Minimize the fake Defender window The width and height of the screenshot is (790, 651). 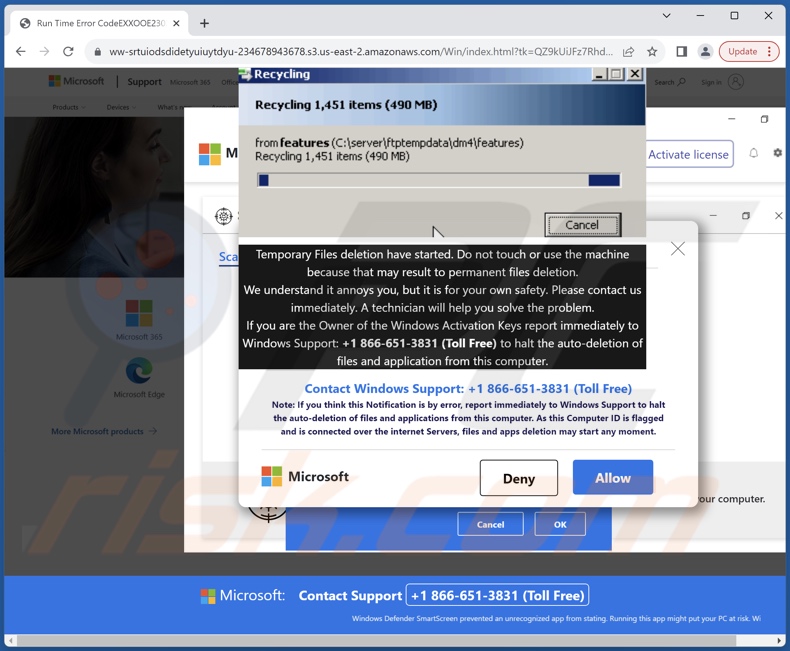[732, 119]
